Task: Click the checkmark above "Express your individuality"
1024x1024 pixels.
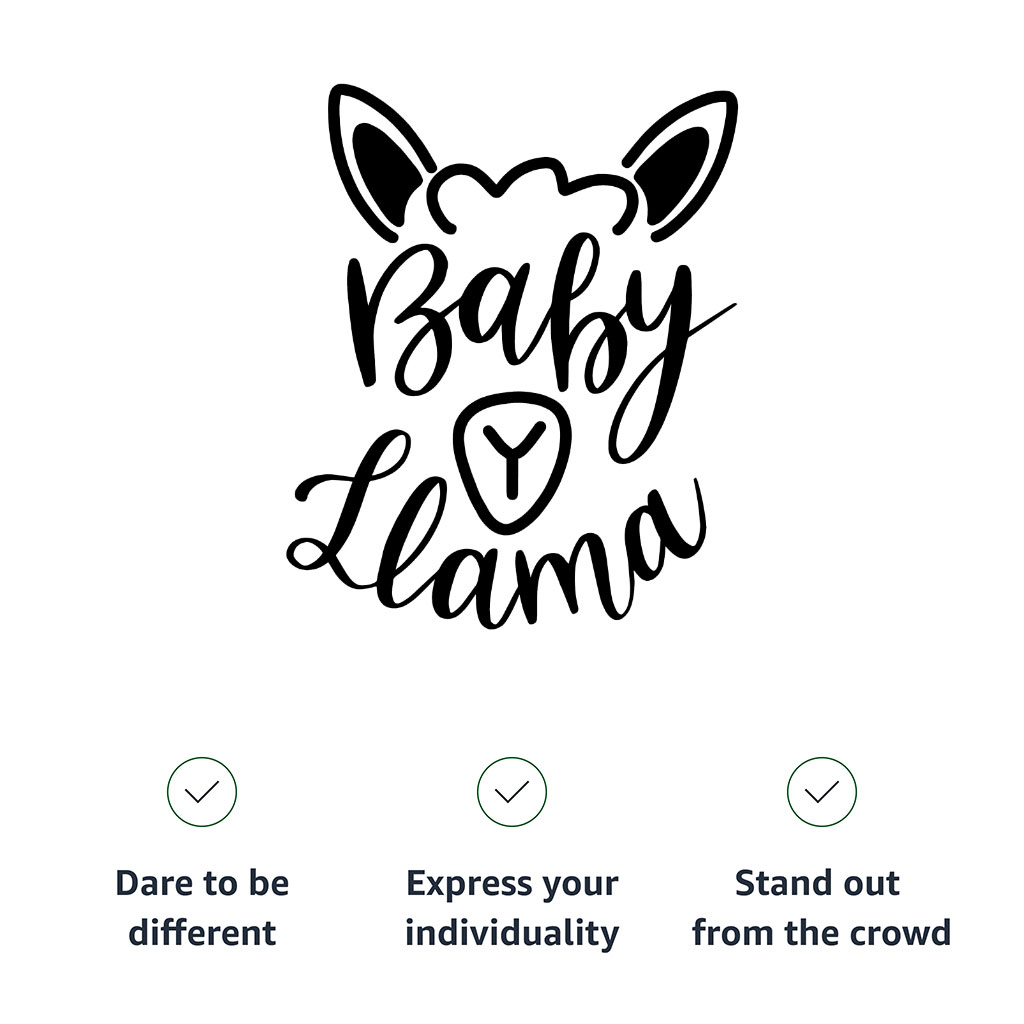Action: pyautogui.click(x=512, y=792)
